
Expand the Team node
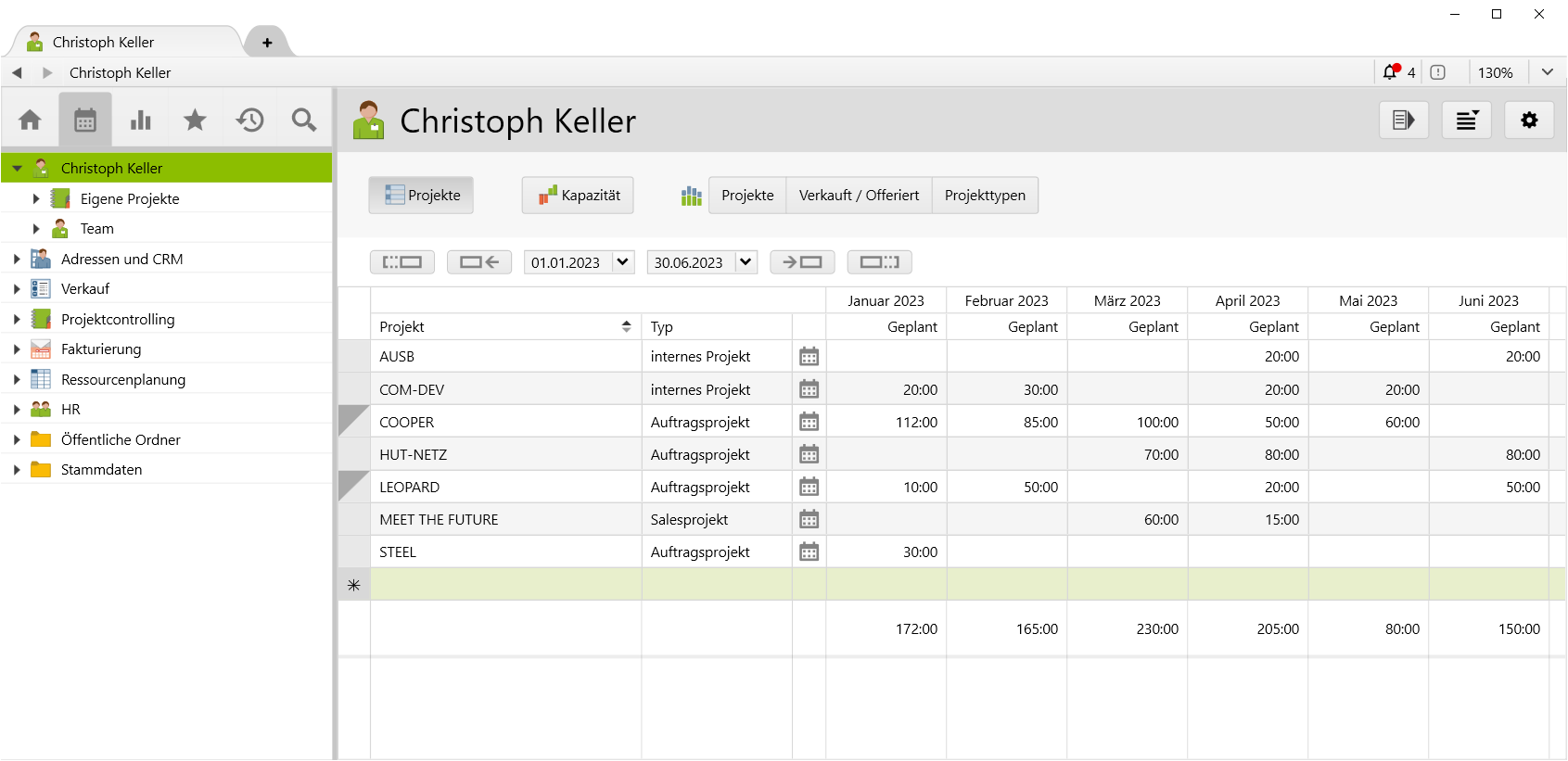(36, 228)
